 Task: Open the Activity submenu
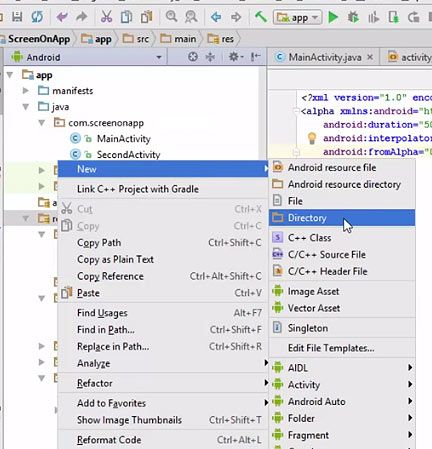coord(342,385)
